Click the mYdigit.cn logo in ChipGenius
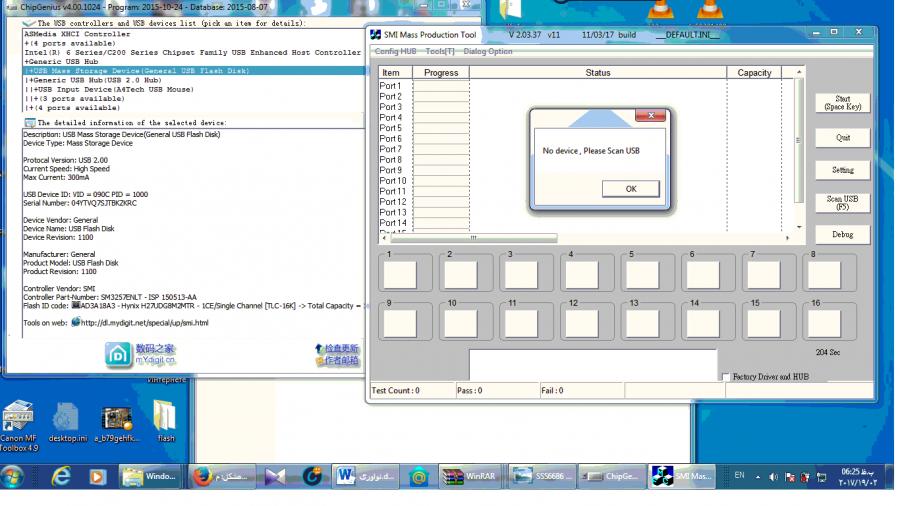 139,355
